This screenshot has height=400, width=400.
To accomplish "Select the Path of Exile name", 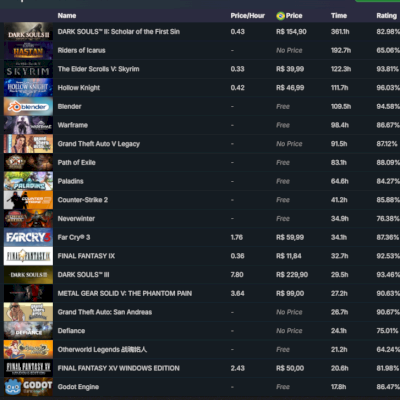I will [x=76, y=162].
